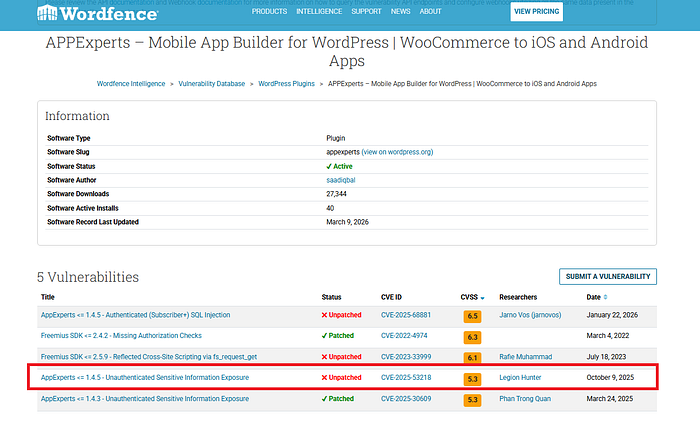Open researcher Rafie Muhammad link
Image resolution: width=700 pixels, height=435 pixels.
(x=525, y=357)
